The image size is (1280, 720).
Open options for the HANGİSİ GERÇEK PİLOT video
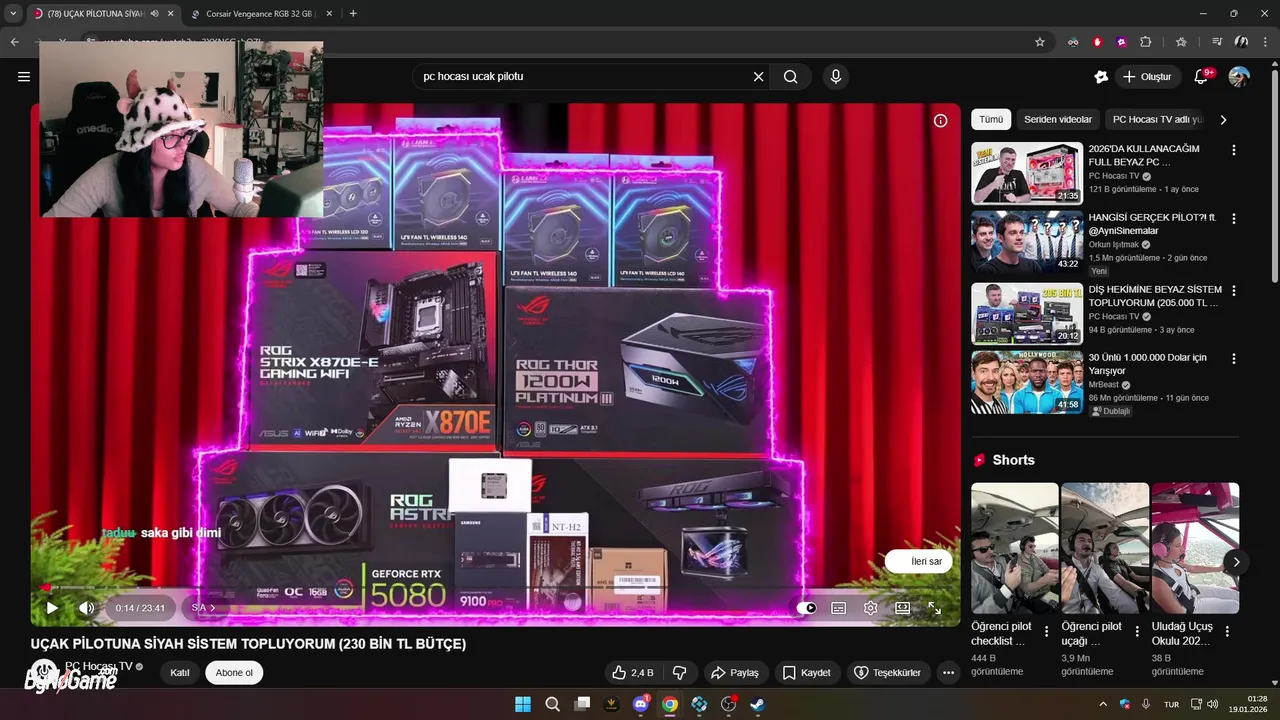[x=1233, y=218]
